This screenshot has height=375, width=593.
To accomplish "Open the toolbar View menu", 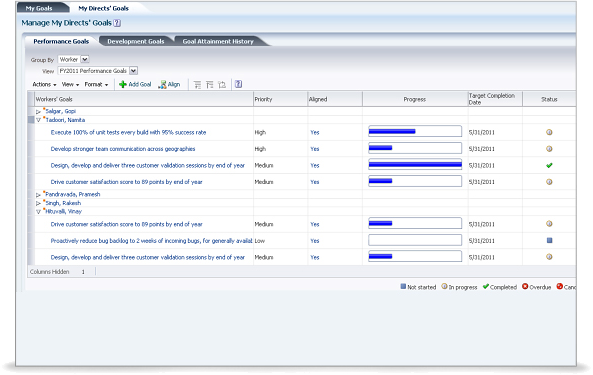I will pyautogui.click(x=70, y=85).
